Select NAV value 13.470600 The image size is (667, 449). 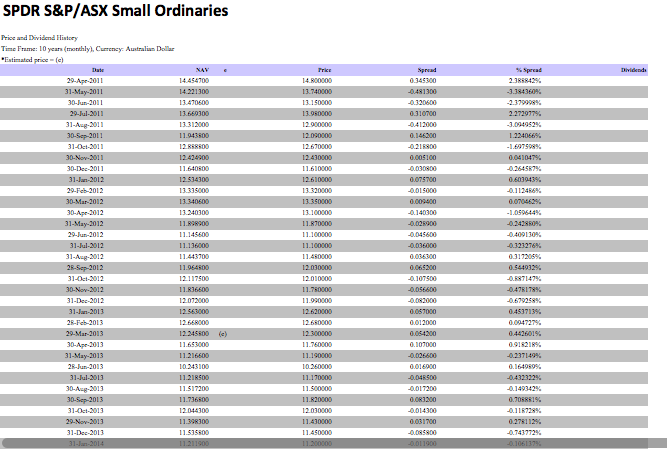click(x=194, y=103)
